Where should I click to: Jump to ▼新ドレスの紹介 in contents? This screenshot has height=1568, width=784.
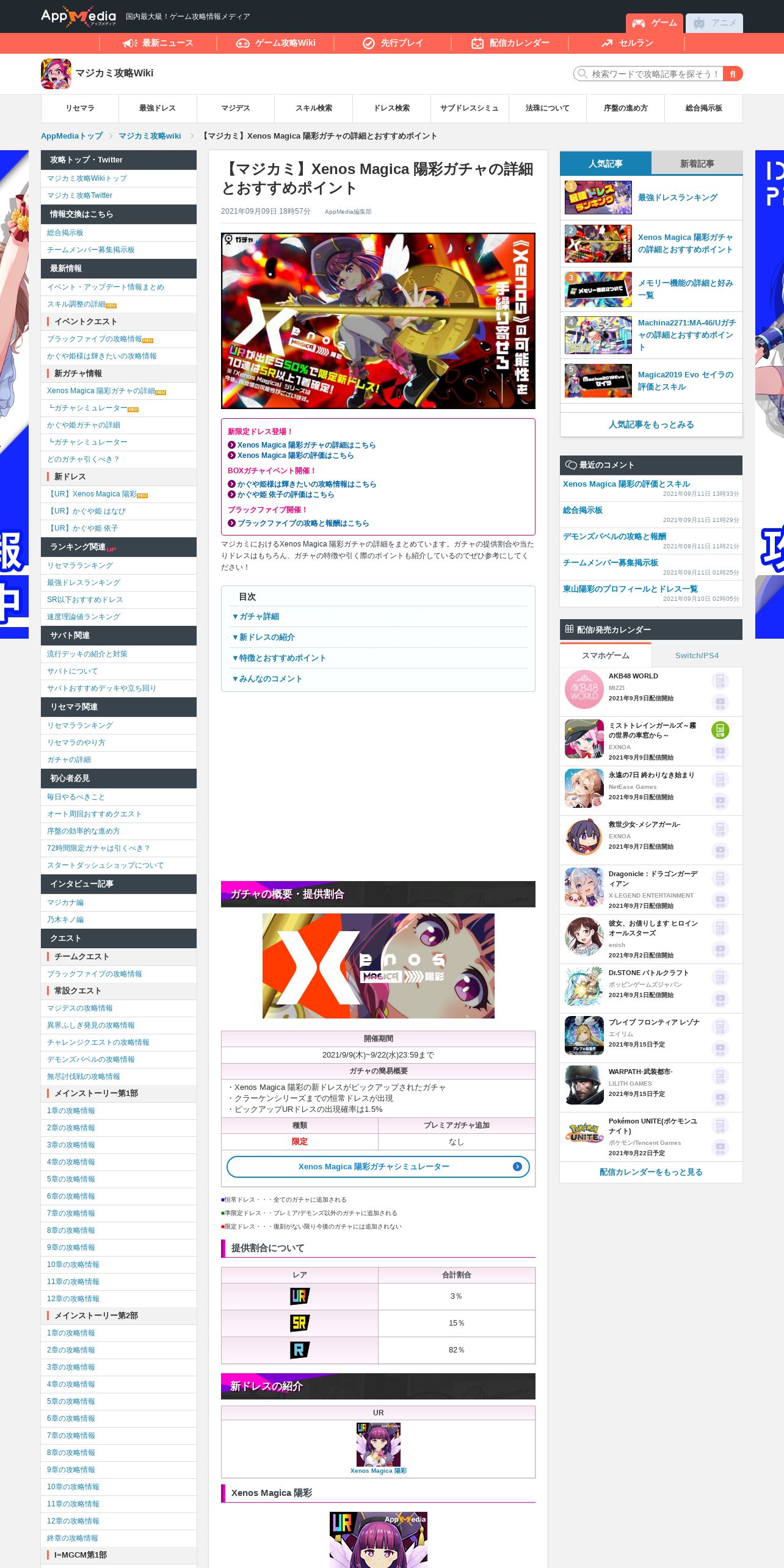click(x=263, y=637)
